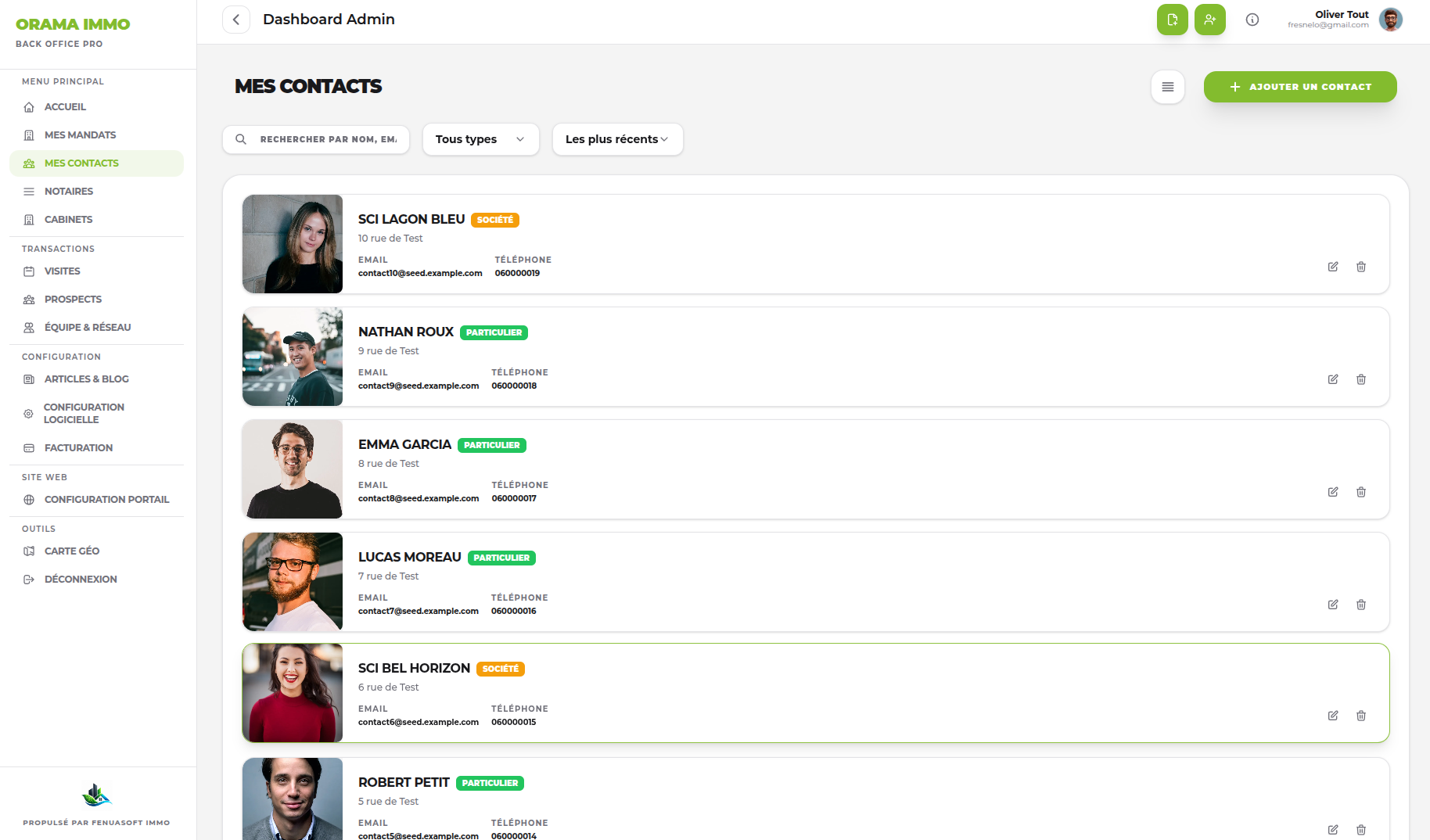Focus the contact search field

point(316,139)
